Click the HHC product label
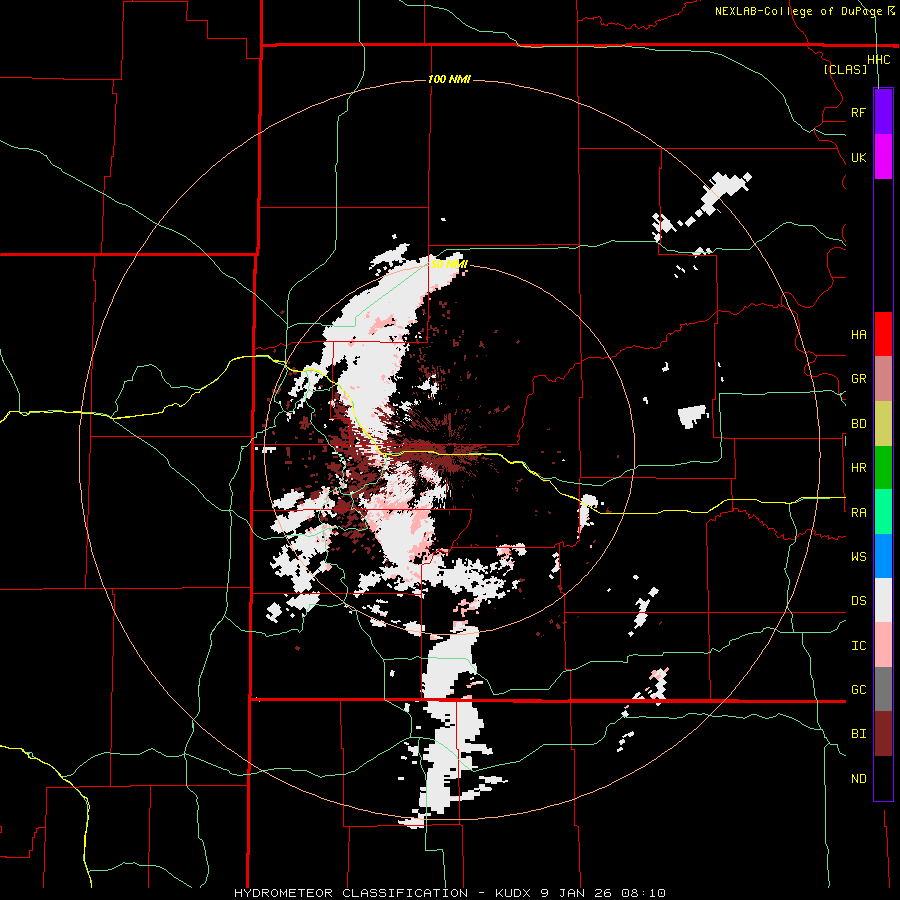 (878, 60)
